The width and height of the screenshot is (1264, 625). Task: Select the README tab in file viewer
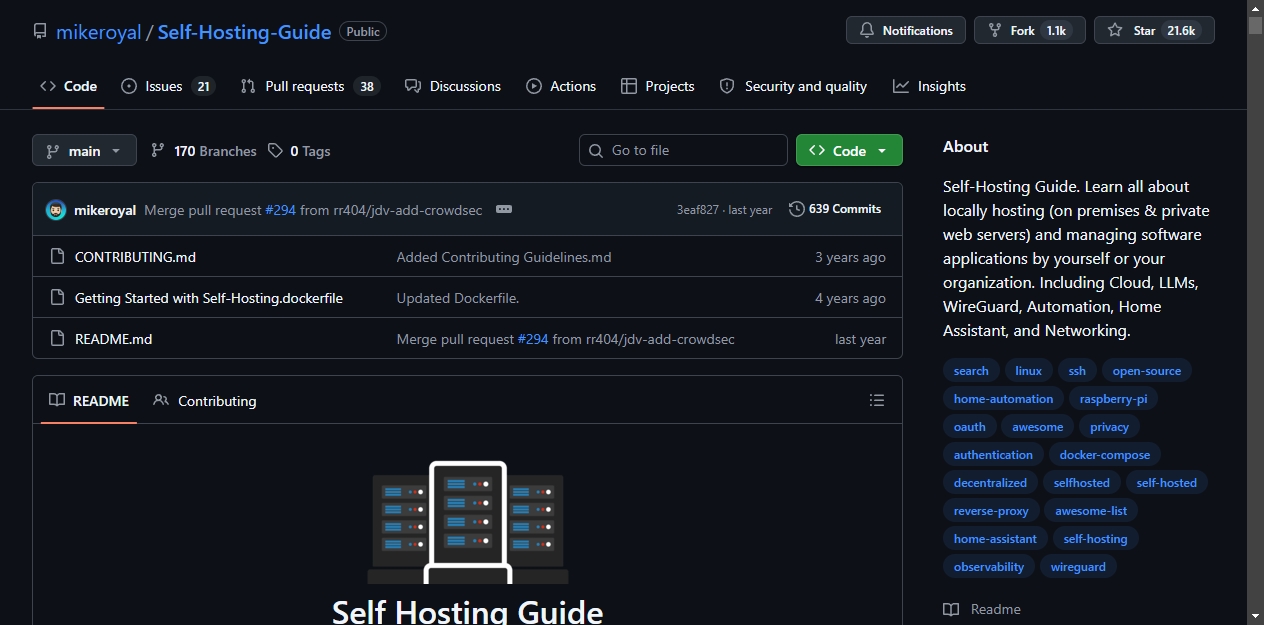click(89, 400)
